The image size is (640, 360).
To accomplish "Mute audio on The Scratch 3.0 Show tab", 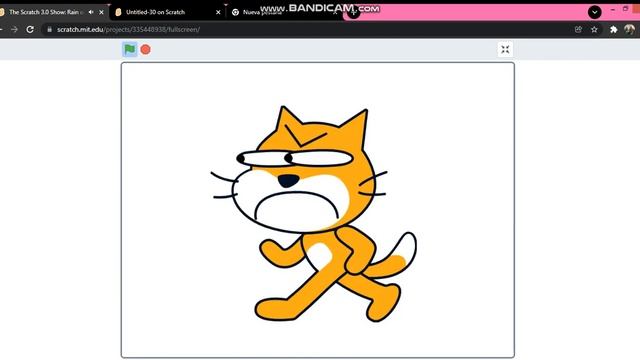I will (x=91, y=12).
